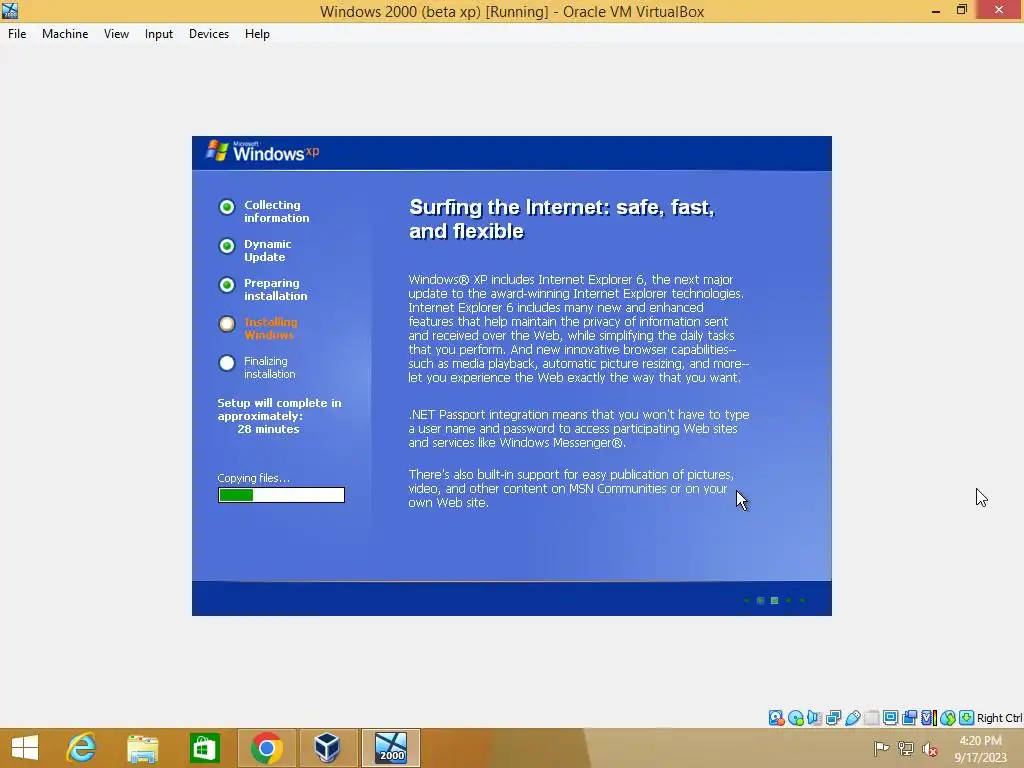Screen dimensions: 1024x768
Task: Click the .NET Passport integration paragraph
Action: point(579,428)
